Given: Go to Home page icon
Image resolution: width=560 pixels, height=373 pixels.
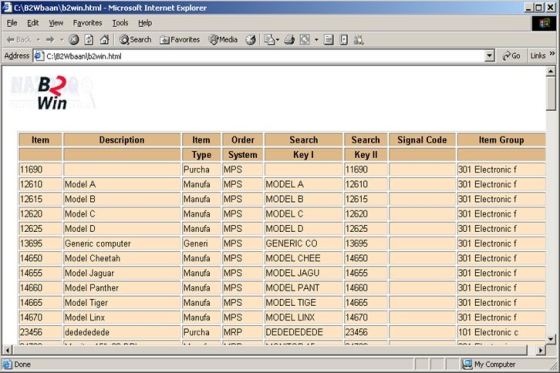Looking at the screenshot, I should point(104,40).
